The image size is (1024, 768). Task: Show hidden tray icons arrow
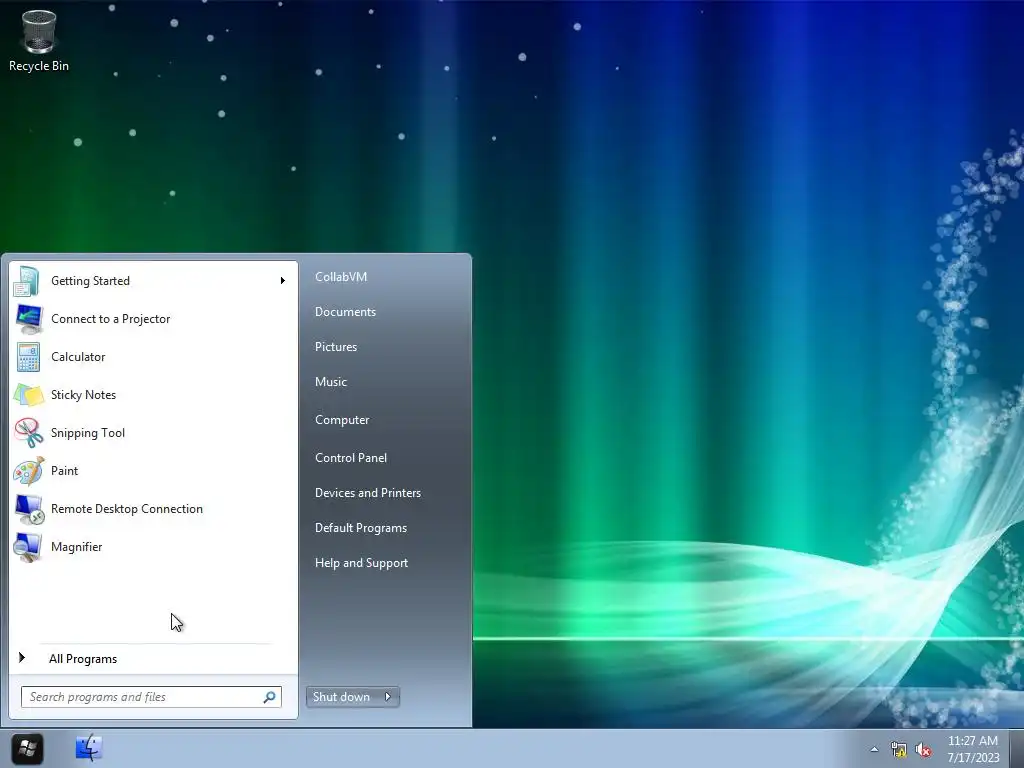874,749
